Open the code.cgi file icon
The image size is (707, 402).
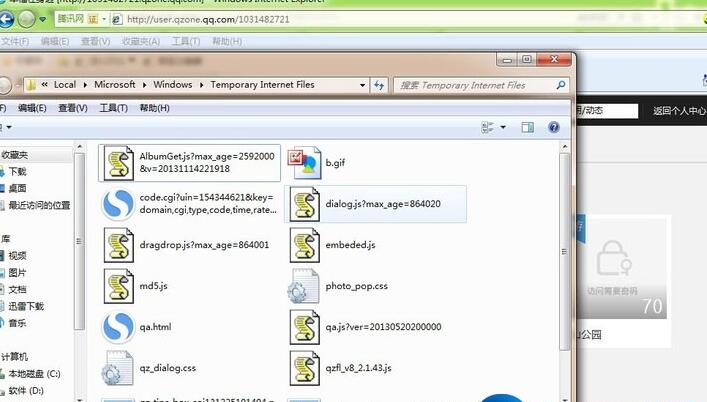[x=119, y=204]
